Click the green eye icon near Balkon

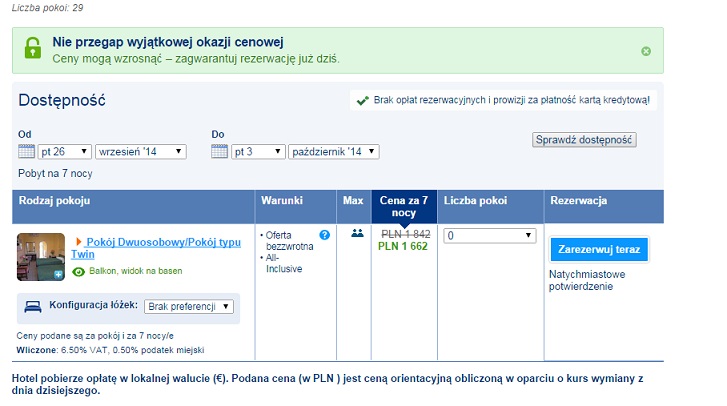78,272
